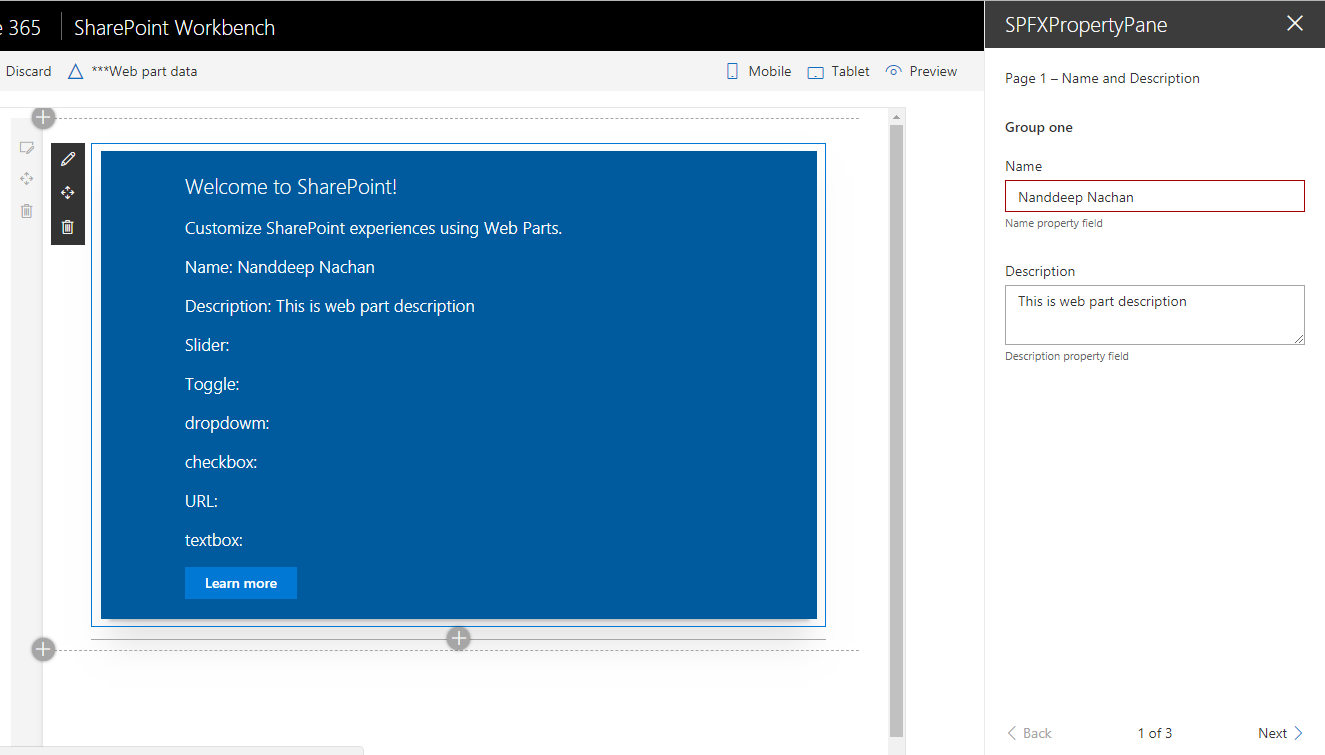This screenshot has height=755, width=1325.
Task: Click the top add section plus icon
Action: point(43,118)
